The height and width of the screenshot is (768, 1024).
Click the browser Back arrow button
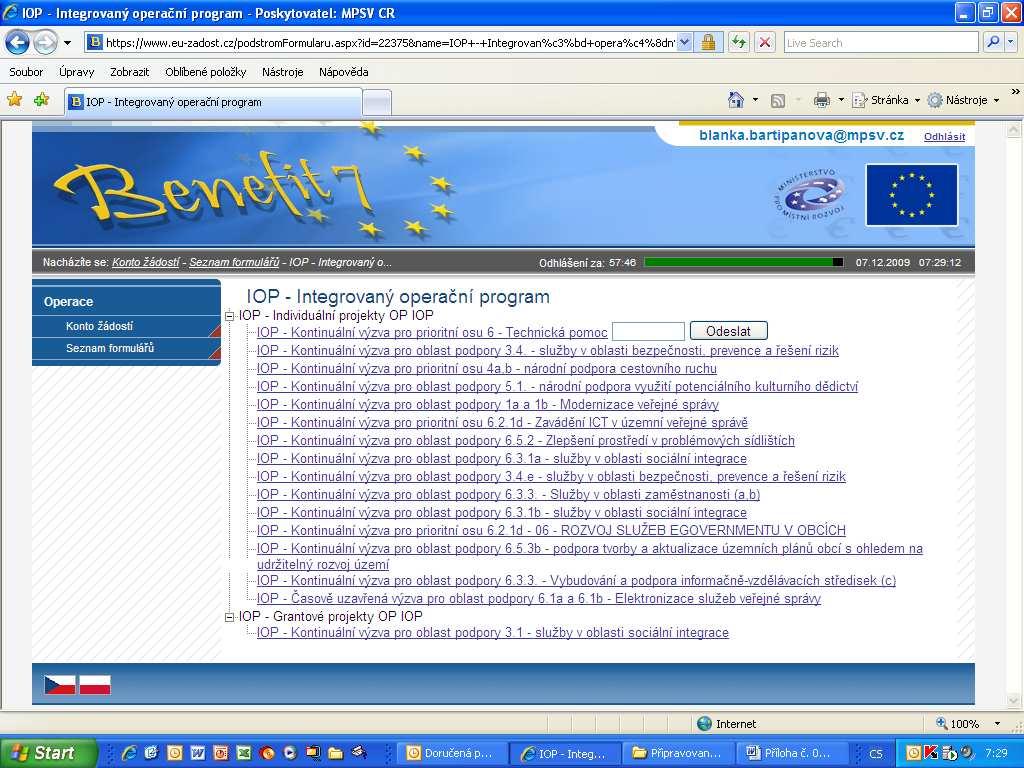pyautogui.click(x=17, y=43)
